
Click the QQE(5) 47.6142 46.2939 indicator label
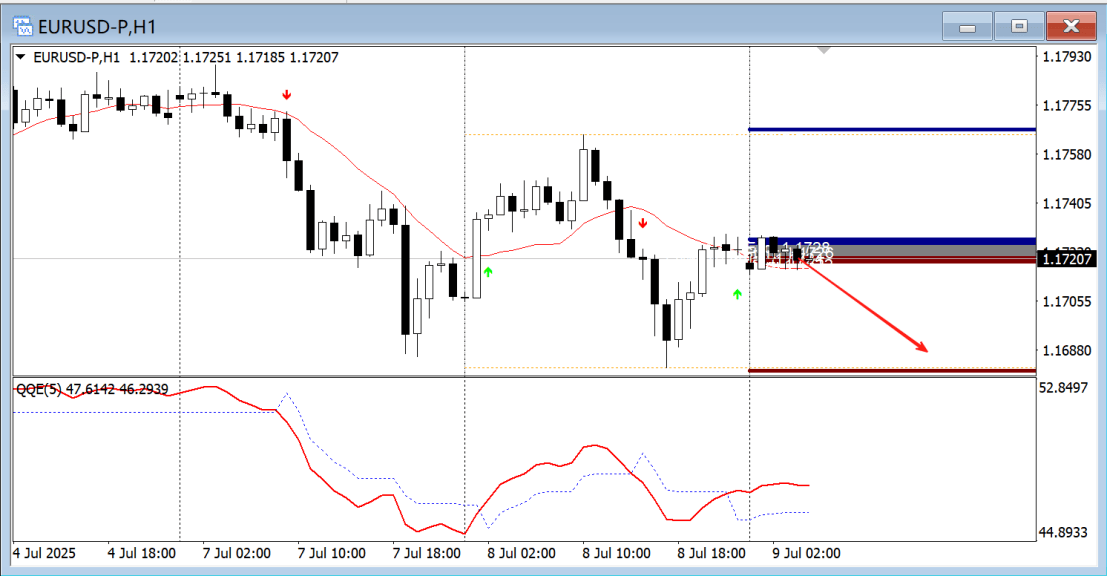click(92, 389)
